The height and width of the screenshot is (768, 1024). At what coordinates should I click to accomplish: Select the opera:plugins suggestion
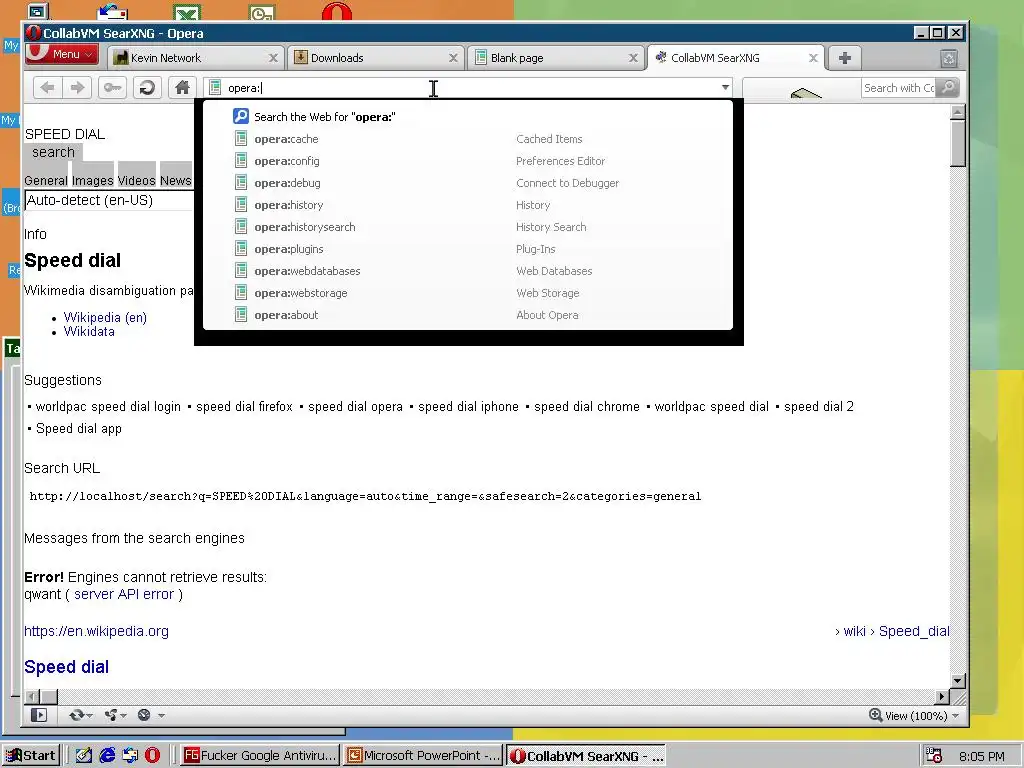coord(468,249)
